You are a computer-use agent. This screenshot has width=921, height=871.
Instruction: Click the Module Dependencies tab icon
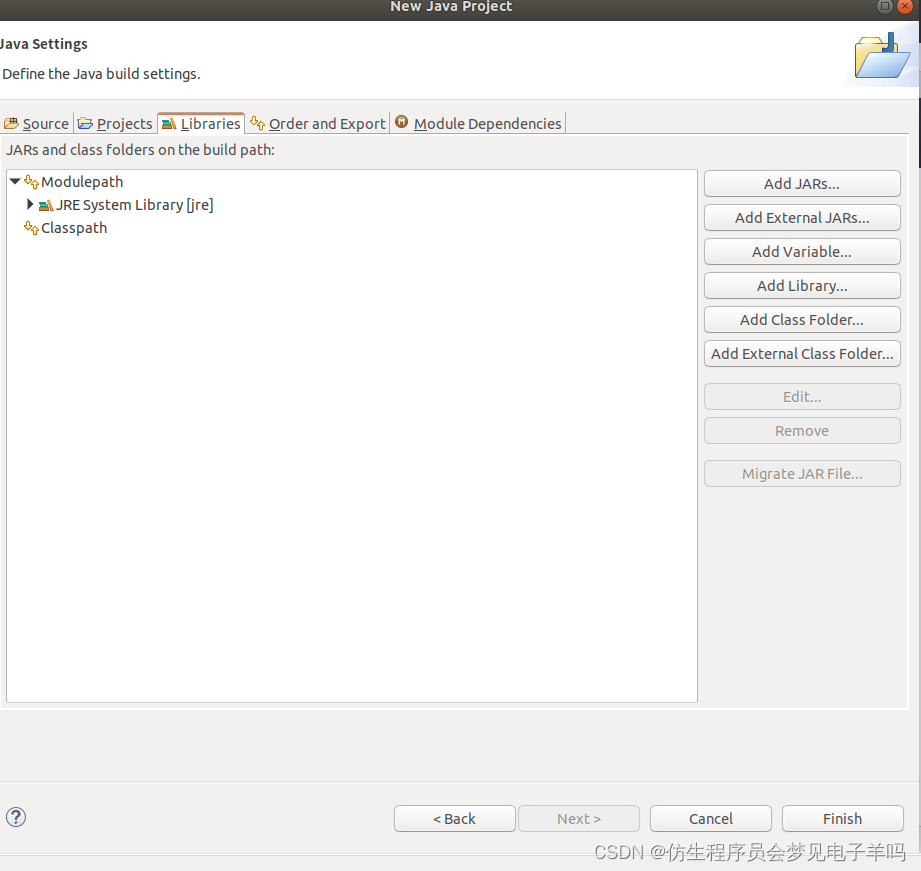tap(402, 122)
